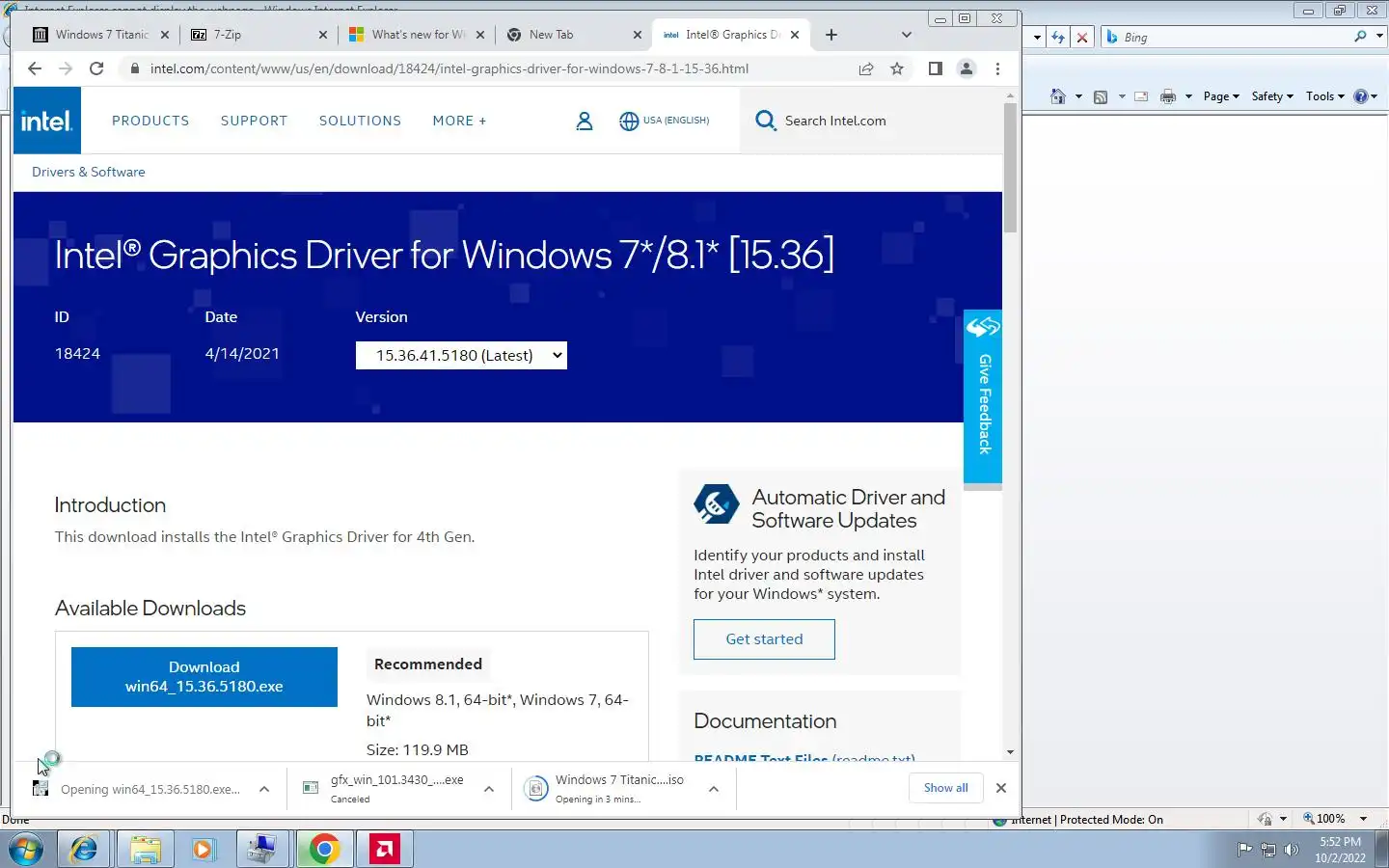Open the Intel sign-in user icon
This screenshot has width=1389, height=868.
pyautogui.click(x=584, y=121)
